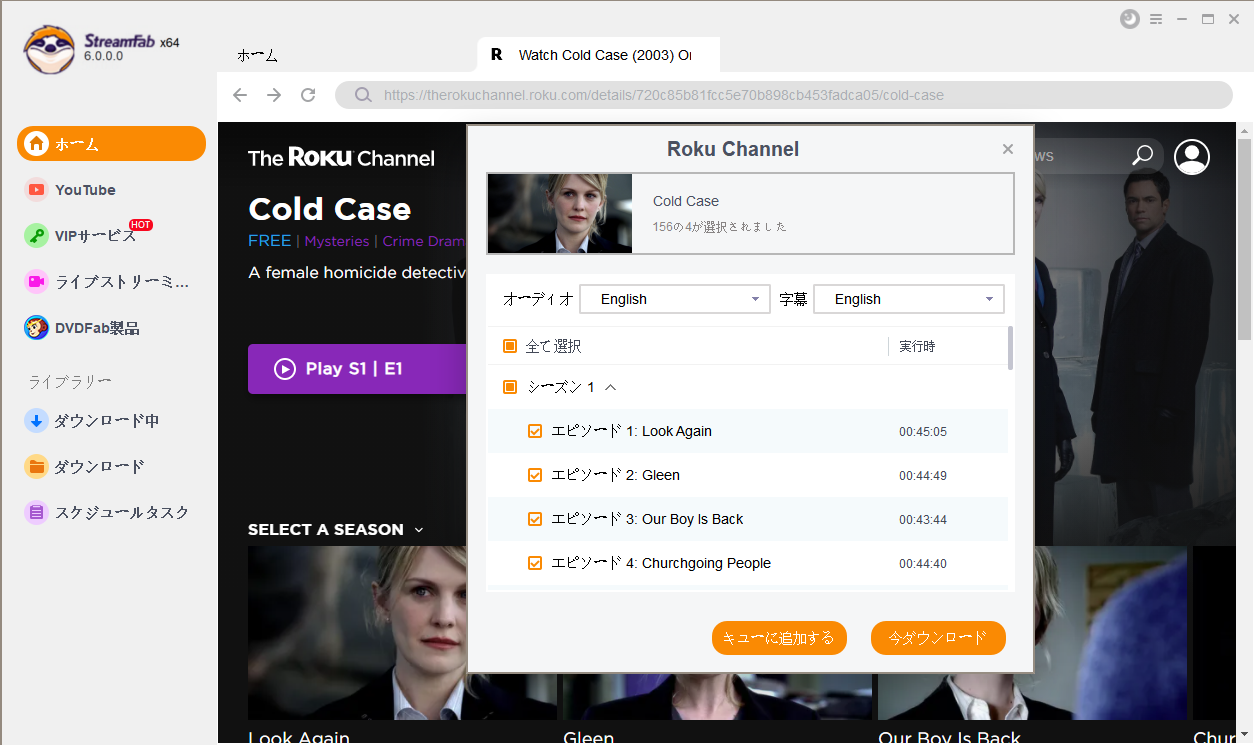This screenshot has width=1254, height=745.
Task: Close the Roku Channel dialog
Action: (x=1008, y=149)
